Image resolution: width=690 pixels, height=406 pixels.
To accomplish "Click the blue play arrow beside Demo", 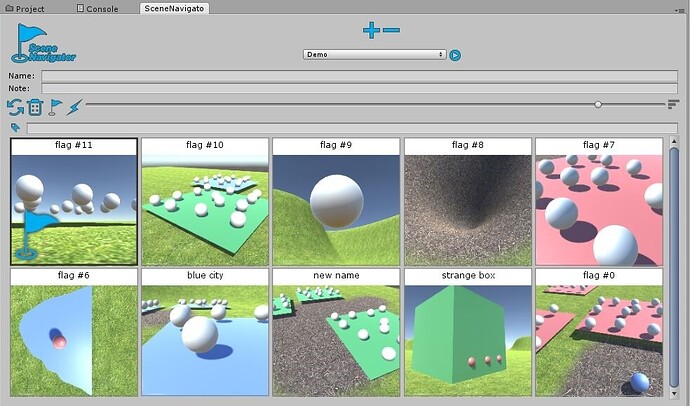I will click(455, 55).
